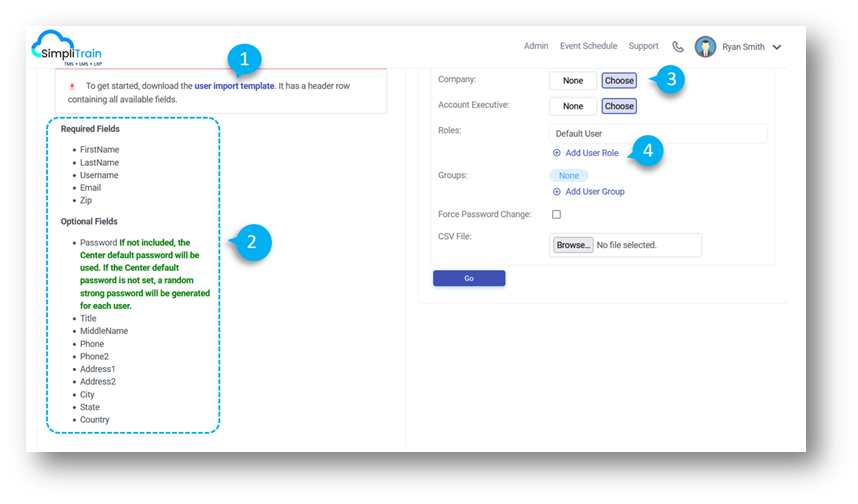Click the Add User Role link
Viewport: 858px width, 504px height.
coord(592,153)
